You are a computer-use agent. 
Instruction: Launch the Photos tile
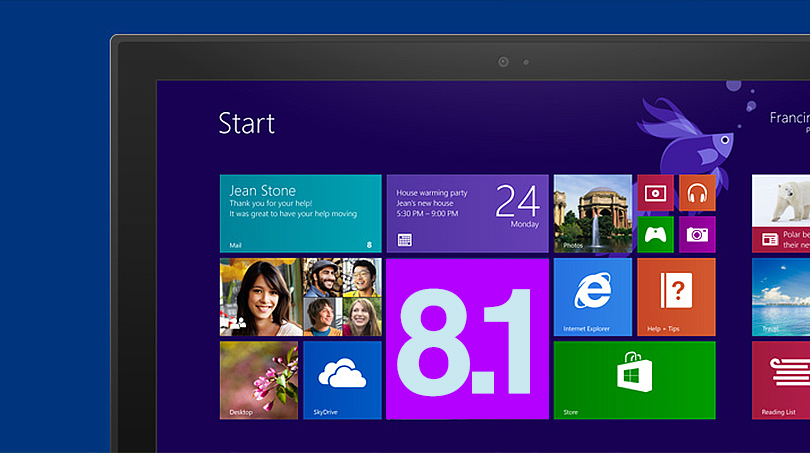tap(592, 213)
